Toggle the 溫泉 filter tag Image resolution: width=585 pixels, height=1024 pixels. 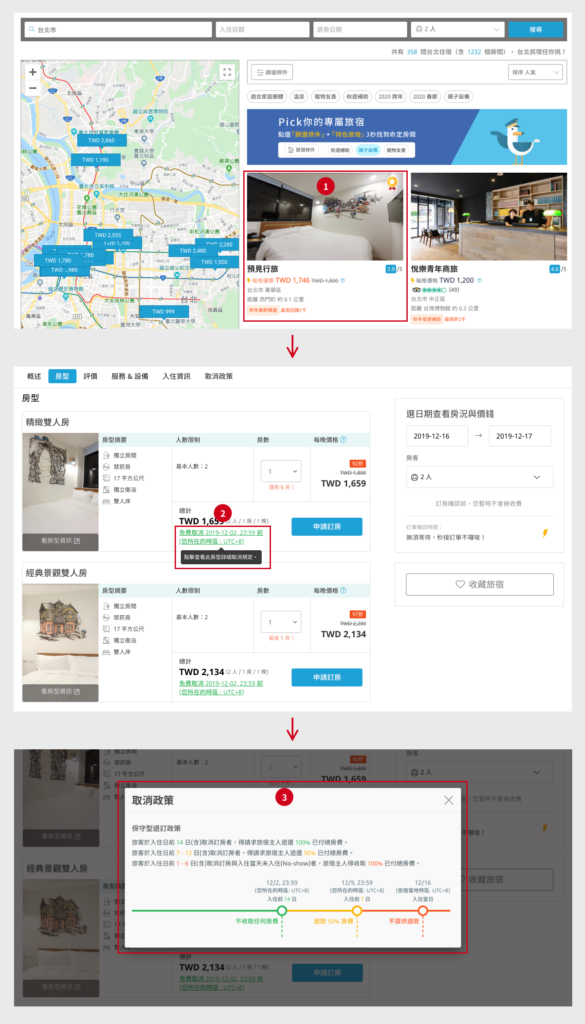[299, 96]
